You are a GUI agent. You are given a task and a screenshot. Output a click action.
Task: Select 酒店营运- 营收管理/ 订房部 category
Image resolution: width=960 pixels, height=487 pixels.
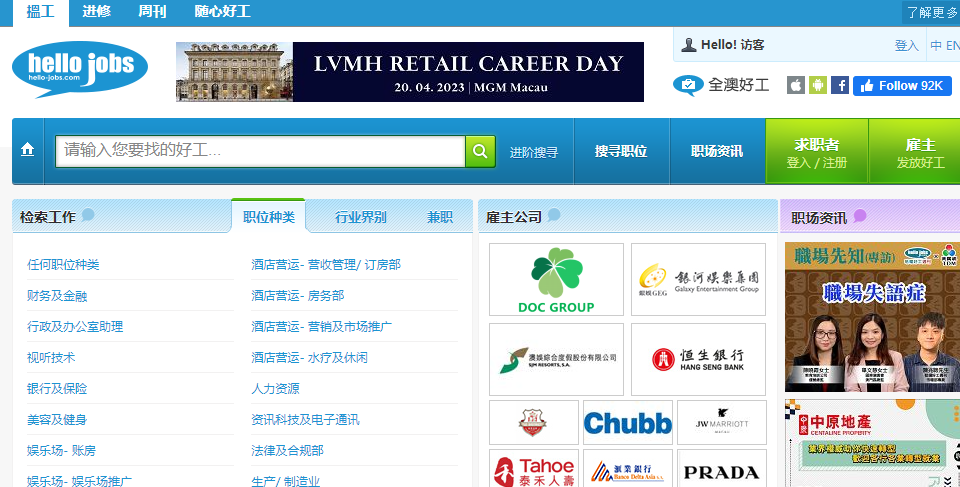coord(326,265)
